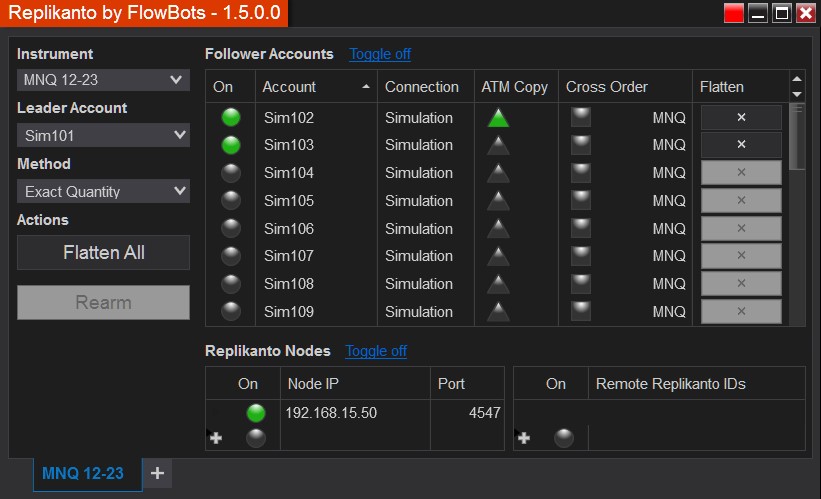The height and width of the screenshot is (499, 821).
Task: Enable follower account Sim109
Action: 231,311
